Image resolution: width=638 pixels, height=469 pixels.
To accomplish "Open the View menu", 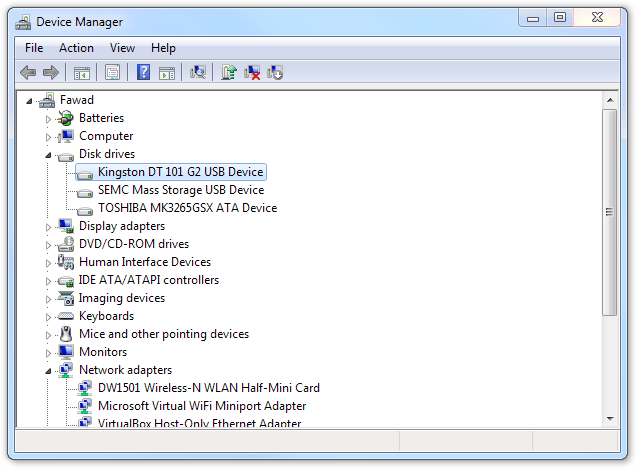I will [x=122, y=48].
